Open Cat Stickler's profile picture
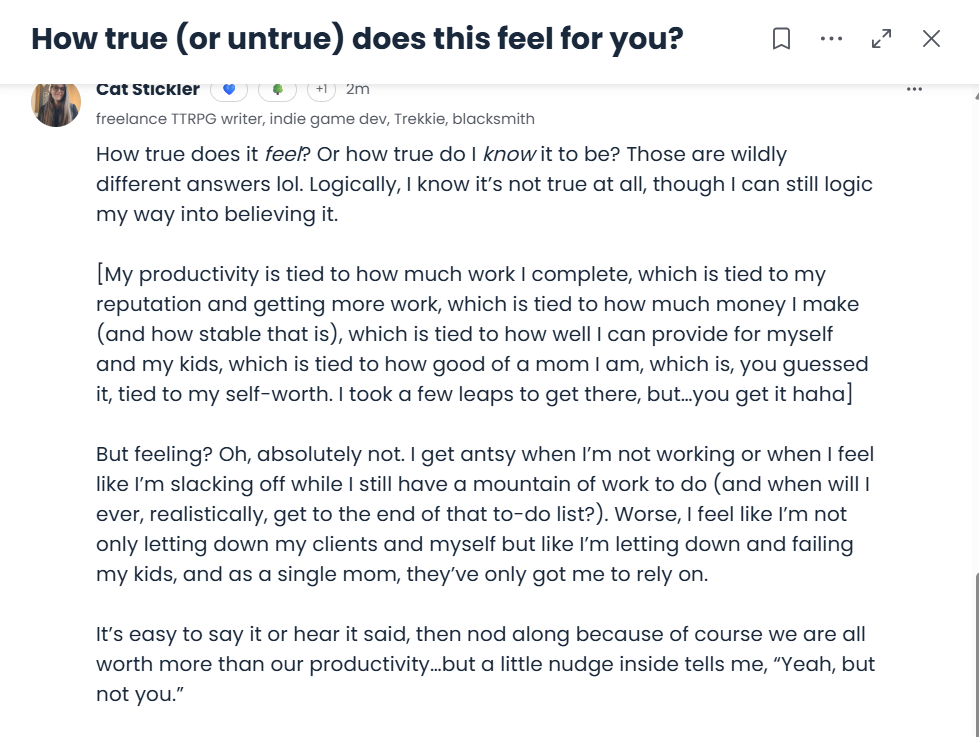979x737 pixels. 56,103
